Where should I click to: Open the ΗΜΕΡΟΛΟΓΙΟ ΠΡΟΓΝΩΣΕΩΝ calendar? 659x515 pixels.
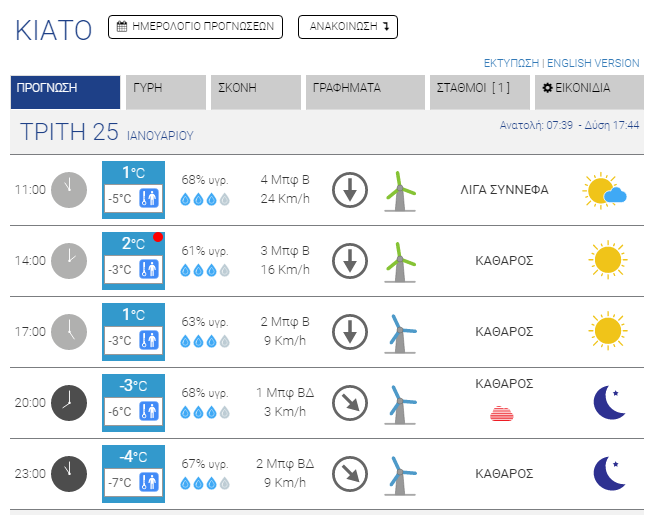(195, 27)
